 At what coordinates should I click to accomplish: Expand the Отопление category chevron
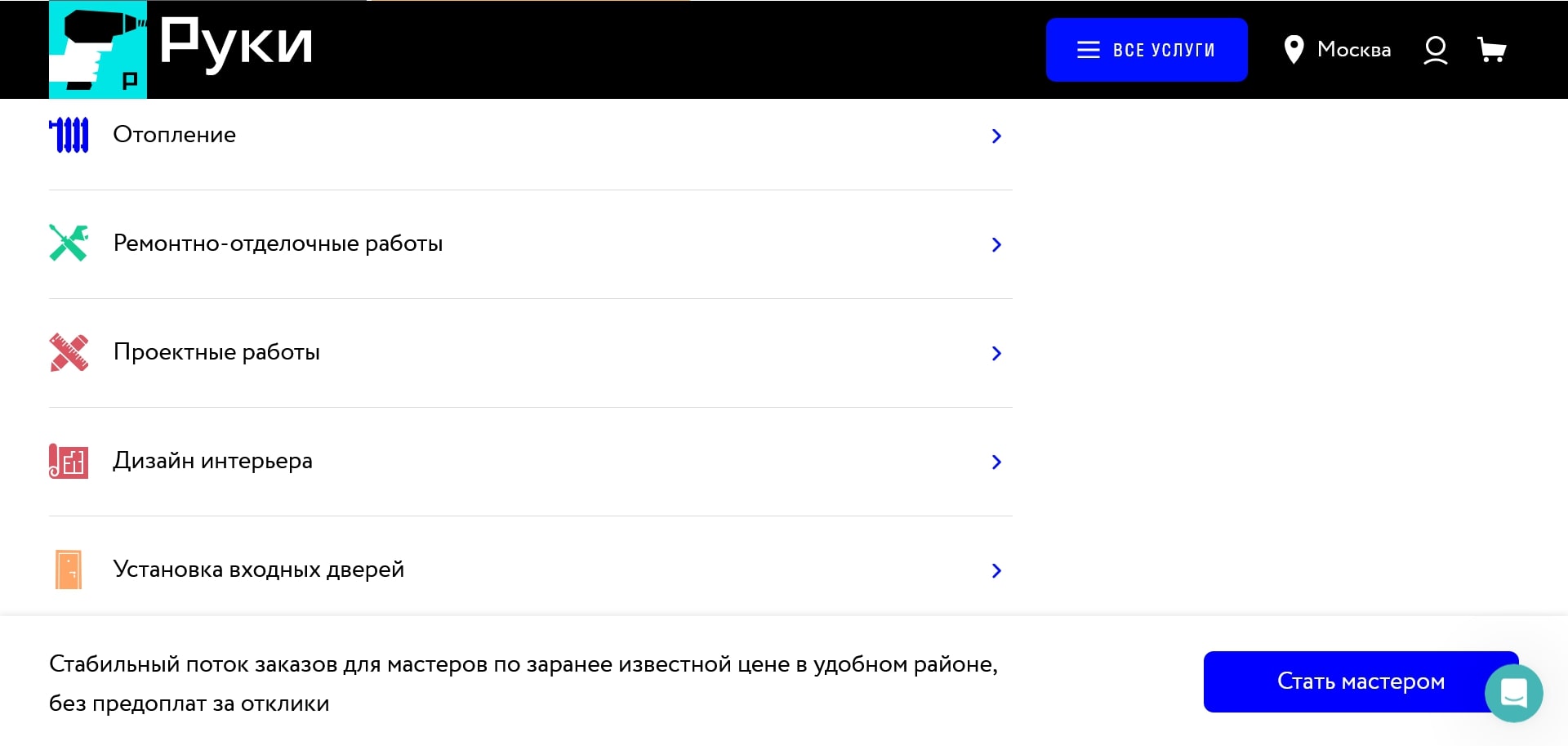pyautogui.click(x=996, y=136)
